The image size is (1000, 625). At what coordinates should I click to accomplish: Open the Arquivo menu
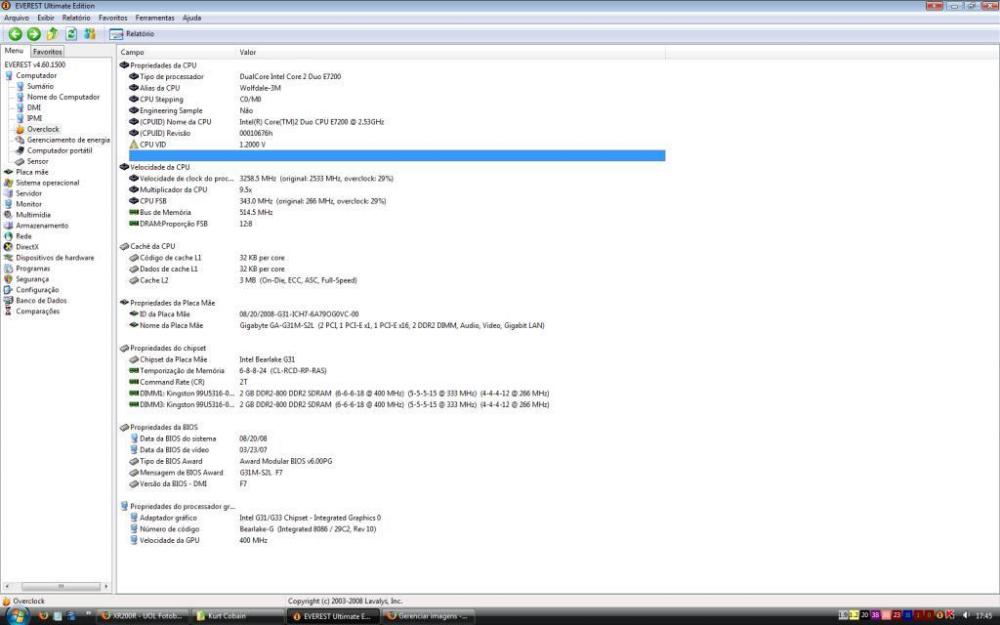(x=16, y=18)
